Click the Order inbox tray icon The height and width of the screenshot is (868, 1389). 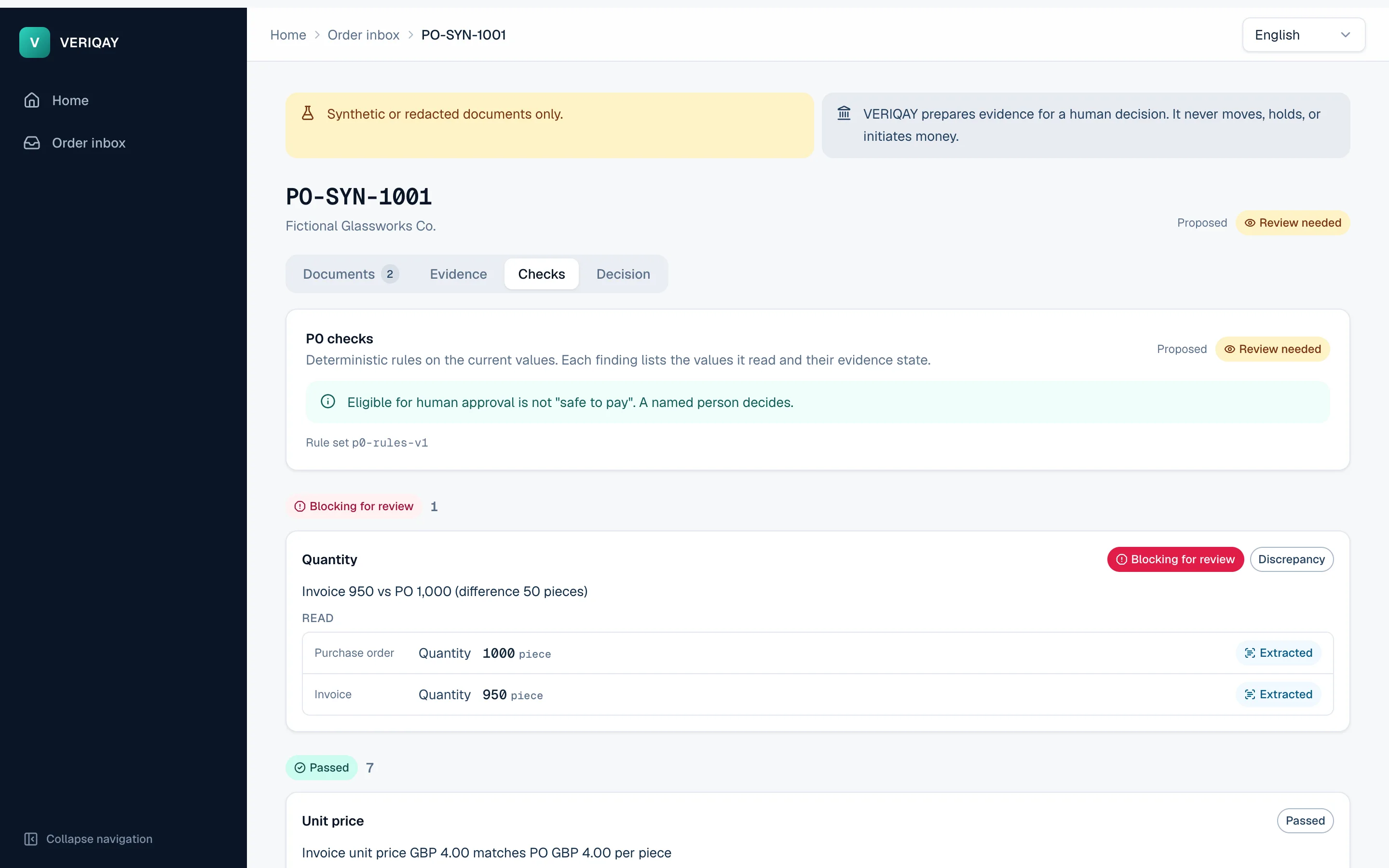31,143
